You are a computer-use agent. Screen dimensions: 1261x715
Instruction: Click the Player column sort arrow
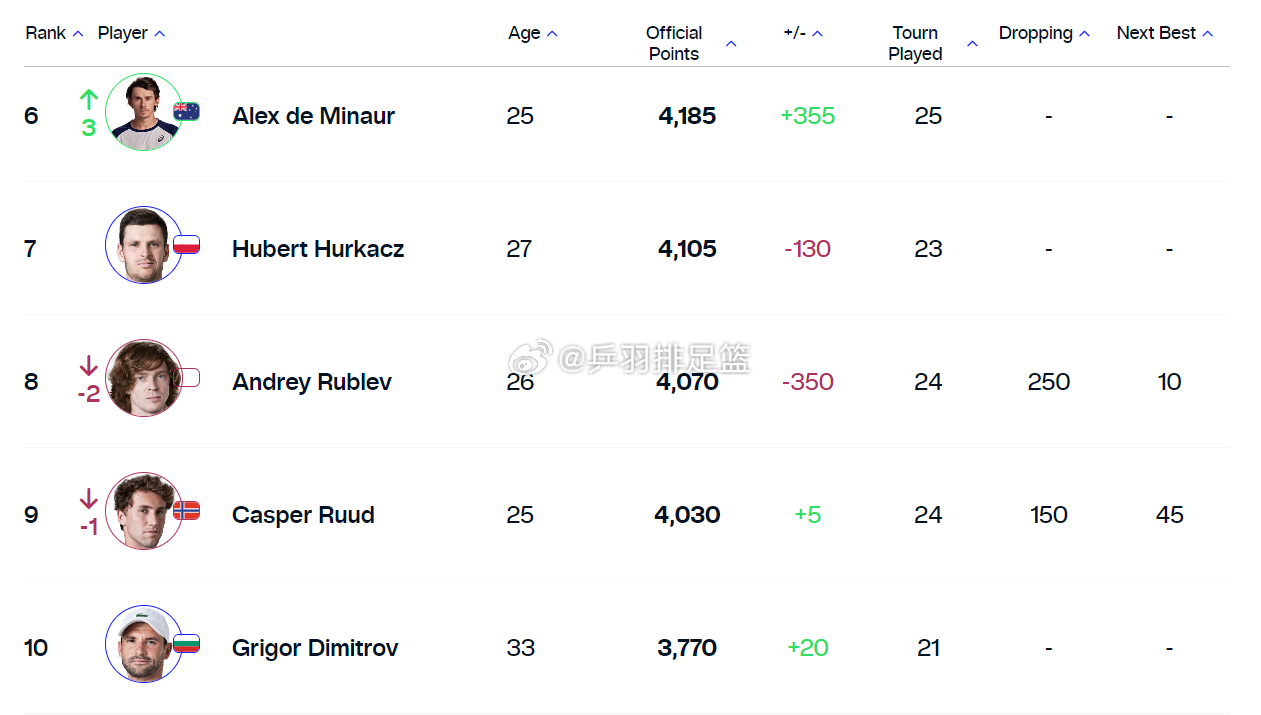[x=159, y=34]
